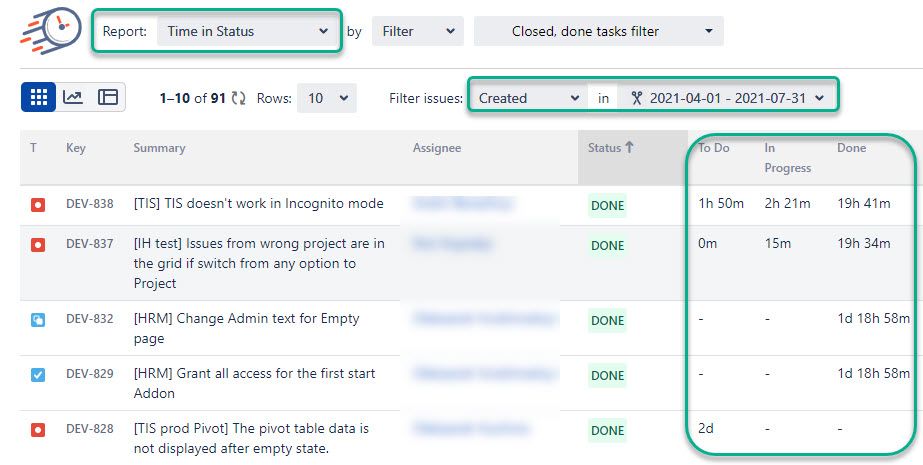Image resolution: width=923 pixels, height=465 pixels.
Task: Open Closed, done tasks filter dropdown
Action: click(x=599, y=31)
